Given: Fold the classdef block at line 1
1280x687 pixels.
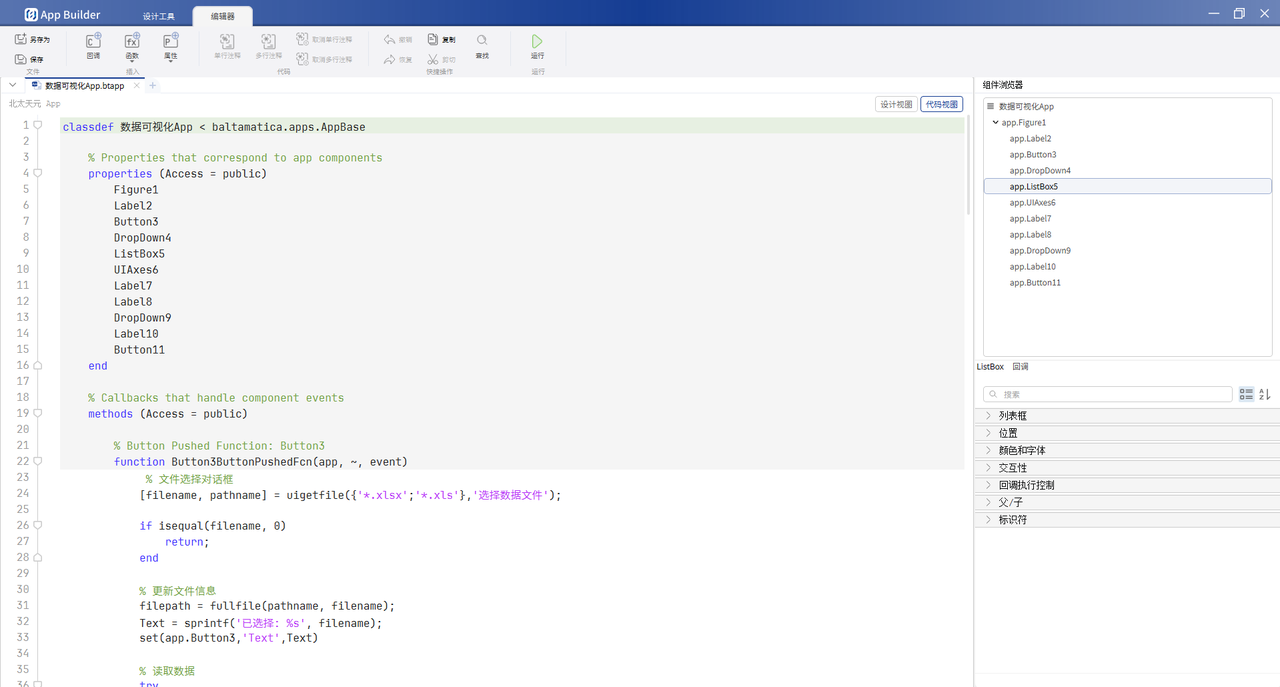Looking at the screenshot, I should point(38,125).
